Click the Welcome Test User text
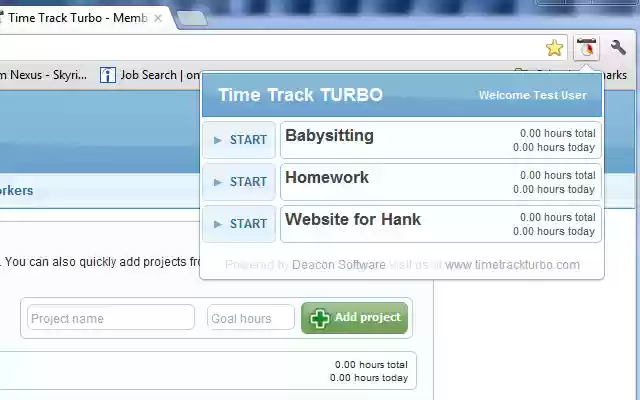The height and width of the screenshot is (400, 640). point(533,96)
